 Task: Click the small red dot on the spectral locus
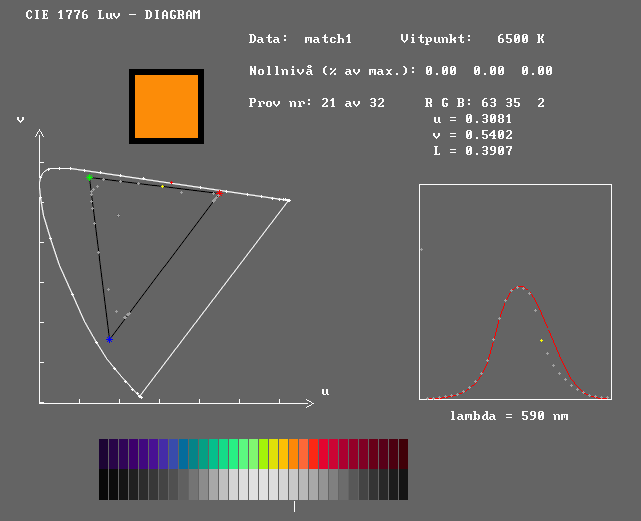[x=171, y=182]
